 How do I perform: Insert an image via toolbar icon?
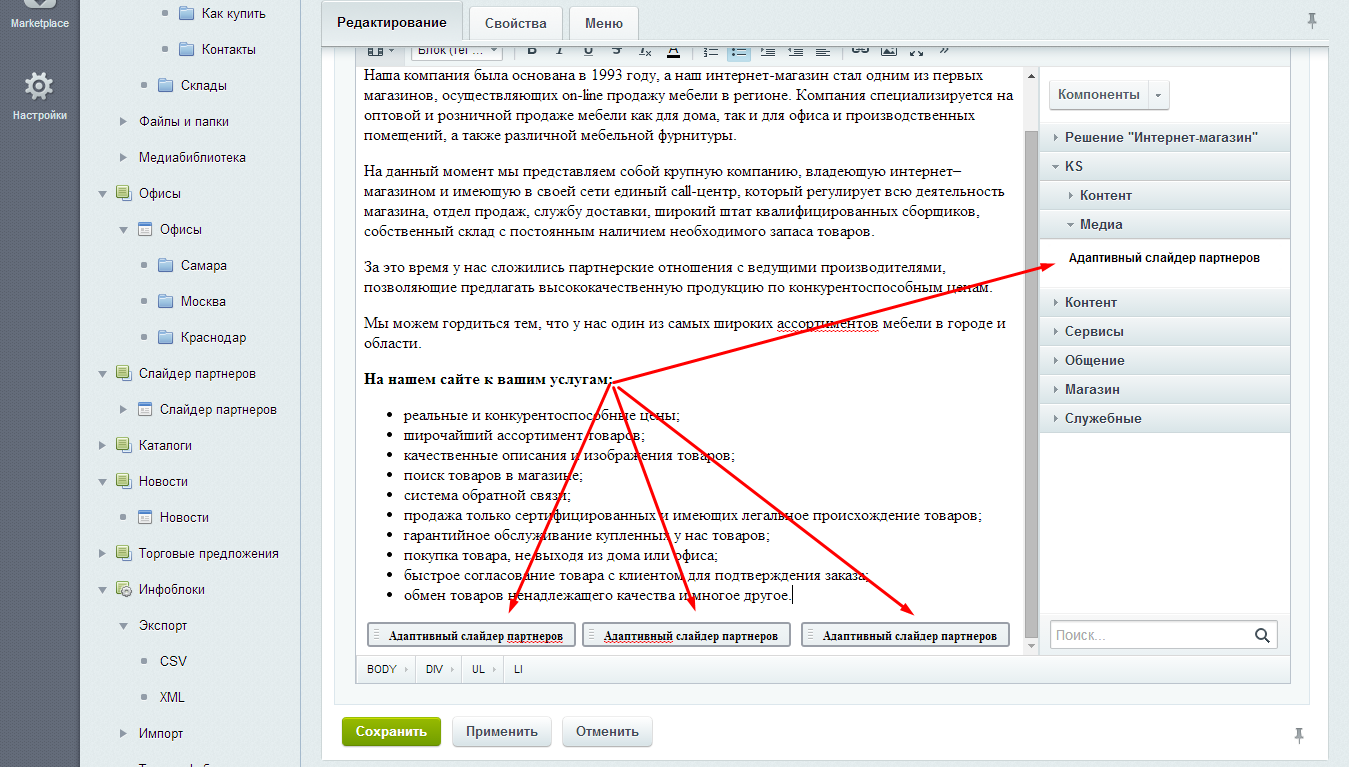(x=888, y=50)
